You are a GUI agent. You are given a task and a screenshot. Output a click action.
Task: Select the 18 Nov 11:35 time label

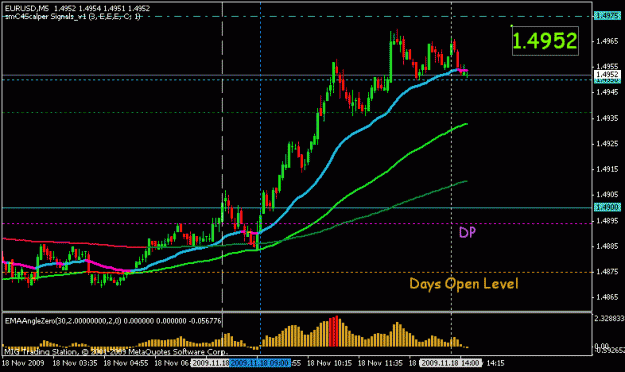pyautogui.click(x=380, y=363)
